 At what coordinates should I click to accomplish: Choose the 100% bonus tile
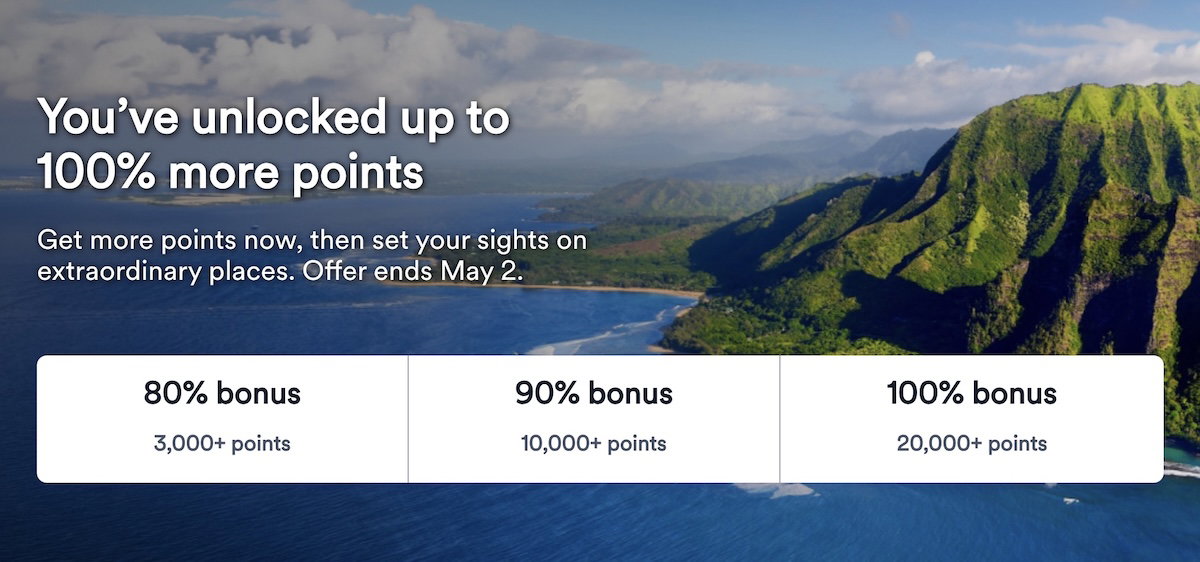(971, 418)
